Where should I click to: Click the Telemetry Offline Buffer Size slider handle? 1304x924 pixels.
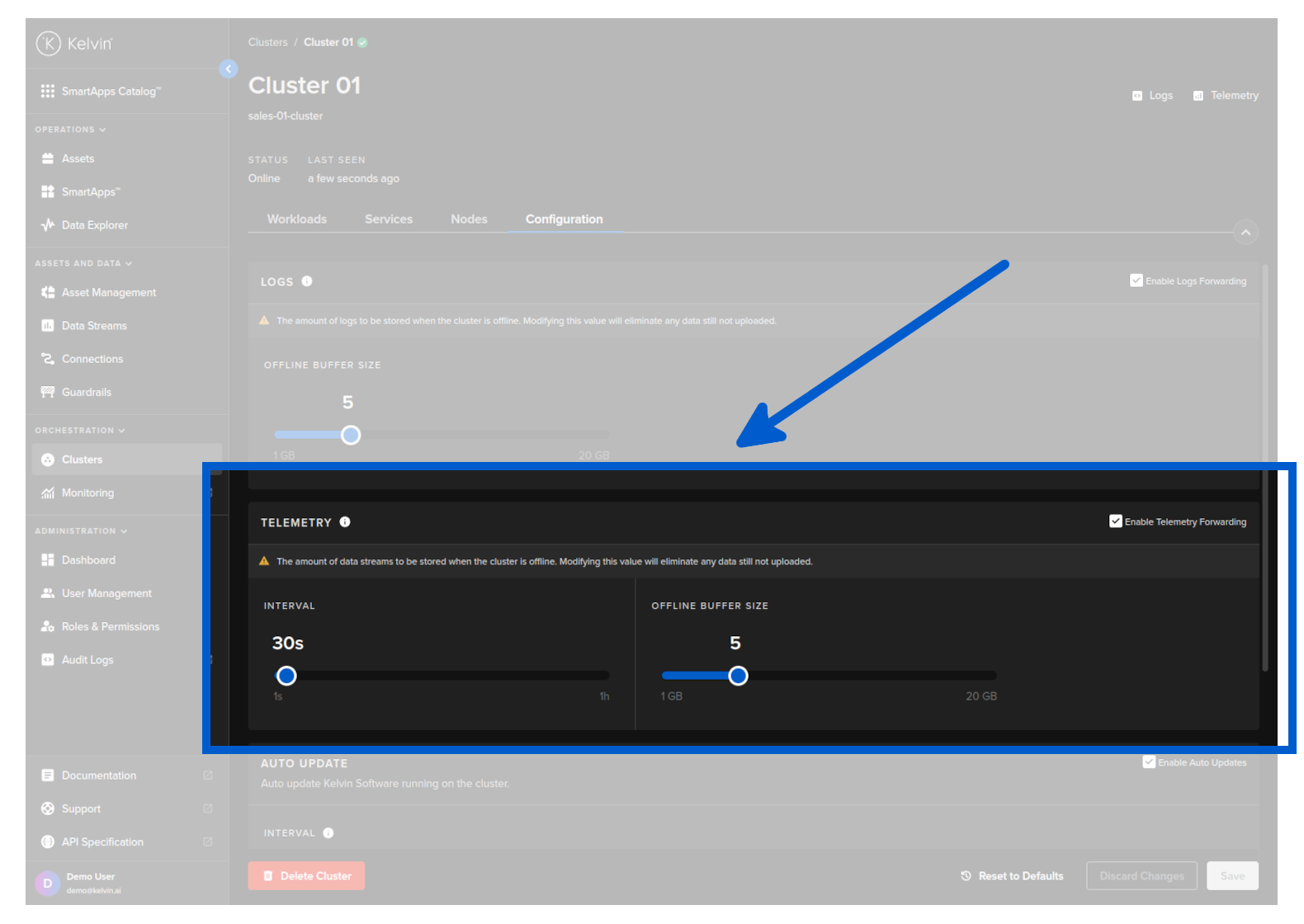tap(739, 676)
